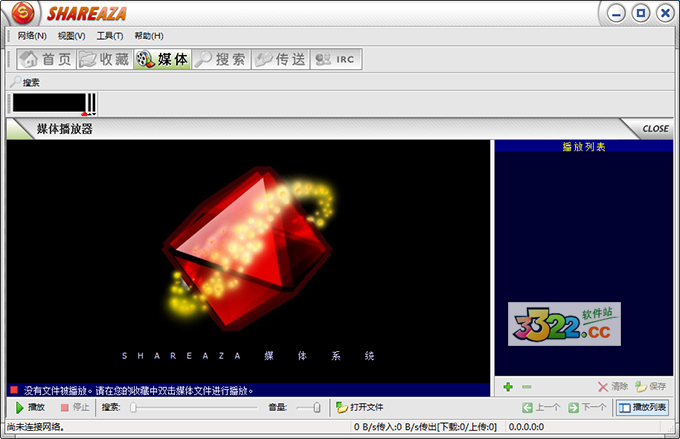Click the black bandwidth monitor graph
The image size is (680, 439).
pos(49,103)
